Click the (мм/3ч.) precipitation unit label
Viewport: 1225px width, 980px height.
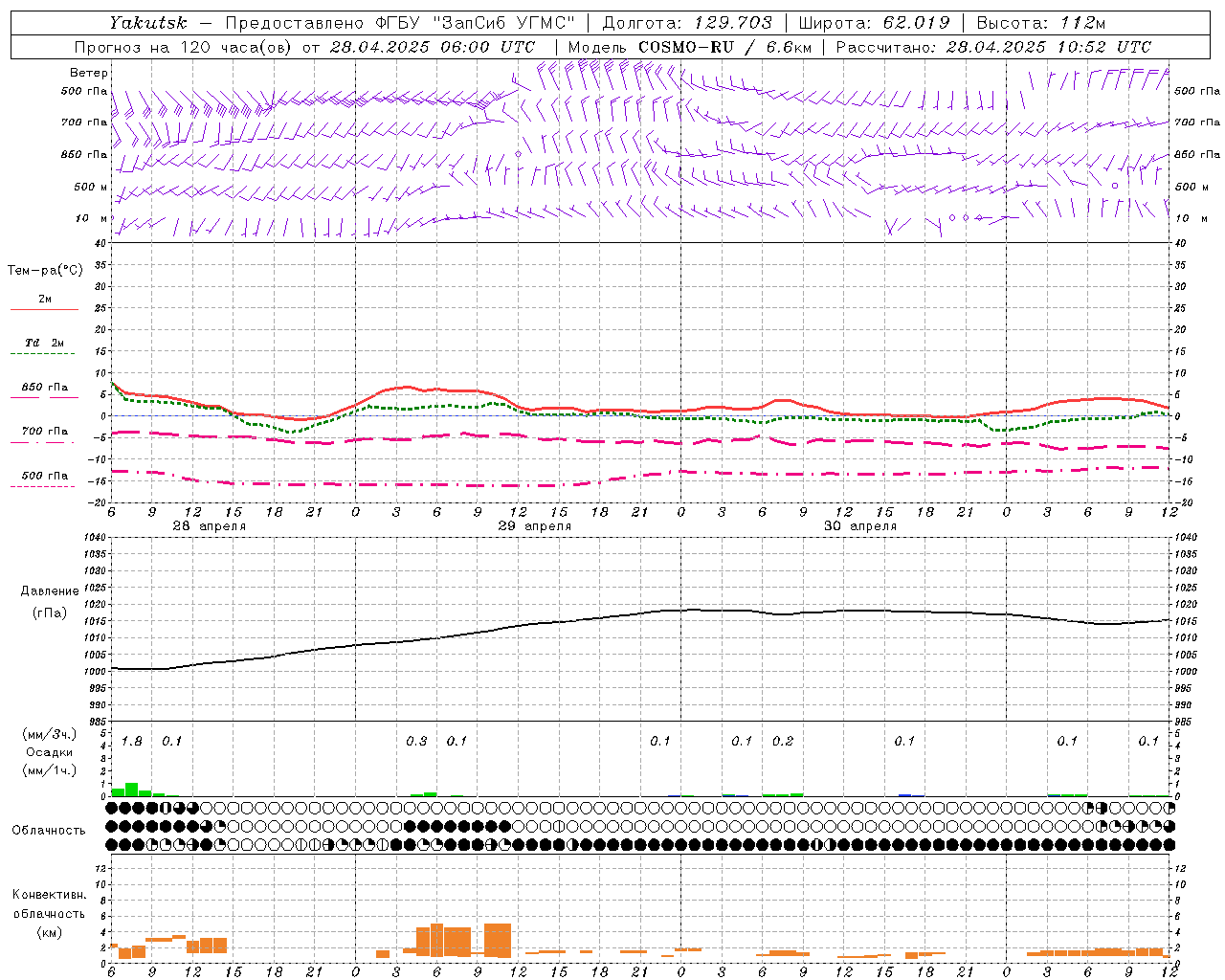pyautogui.click(x=50, y=734)
